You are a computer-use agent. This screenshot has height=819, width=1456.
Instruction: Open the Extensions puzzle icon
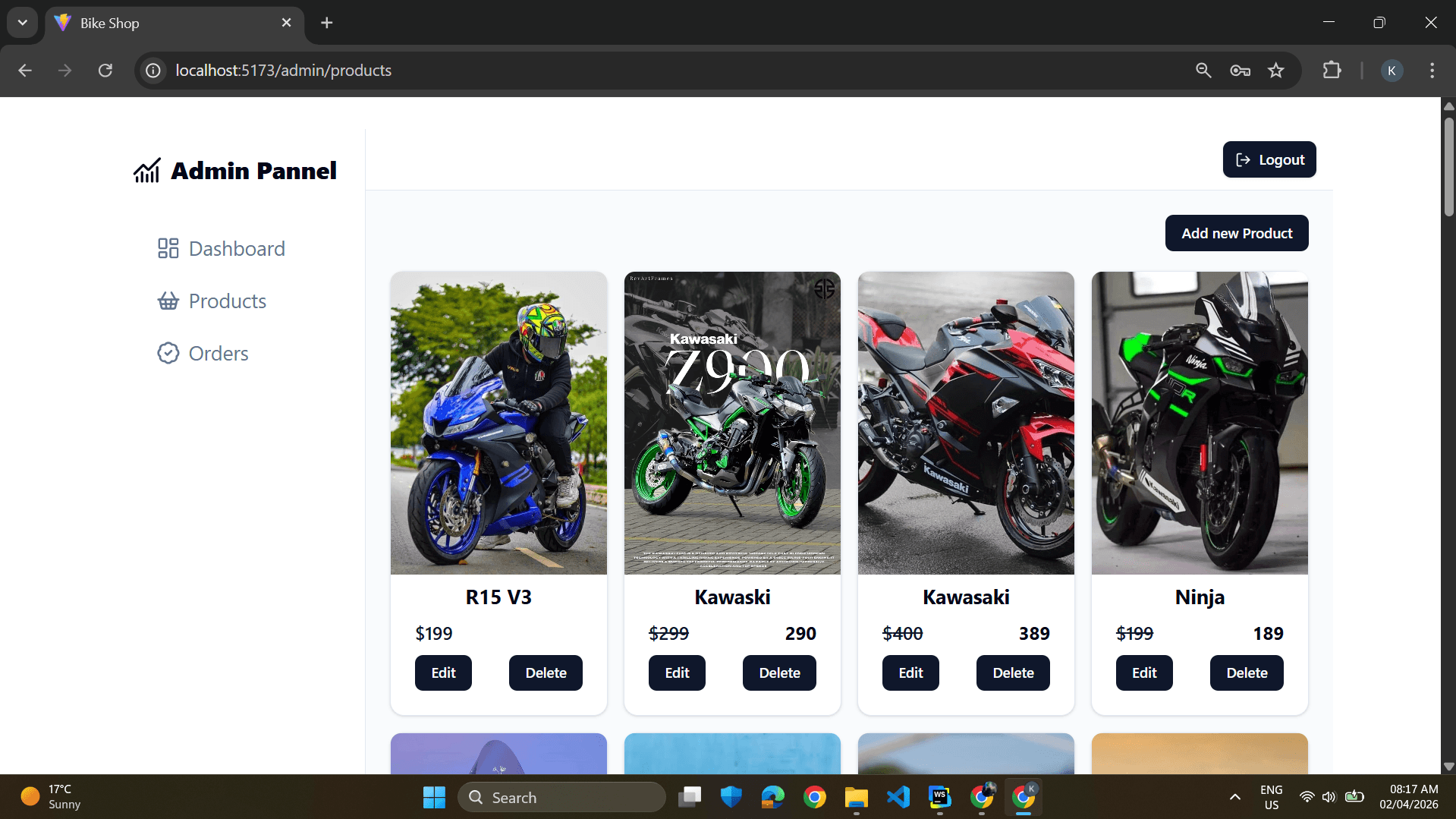(1332, 70)
